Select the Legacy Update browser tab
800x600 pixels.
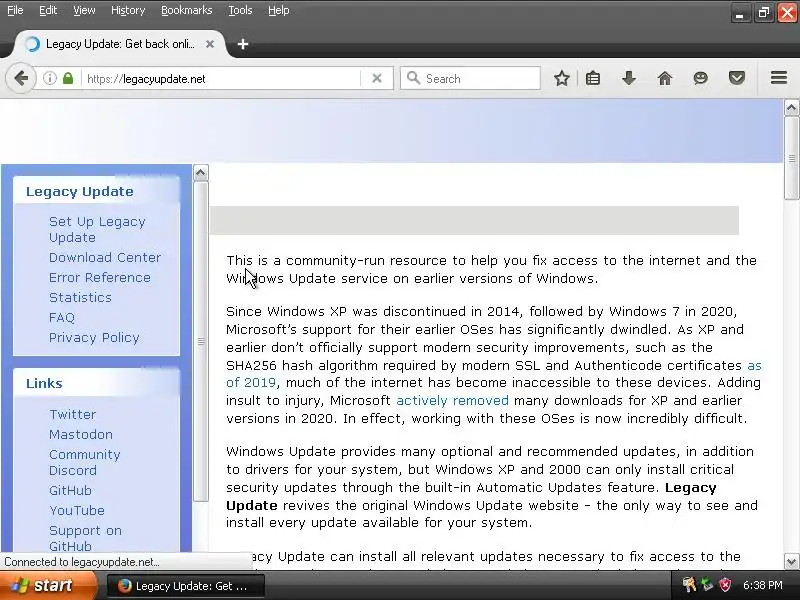(120, 44)
